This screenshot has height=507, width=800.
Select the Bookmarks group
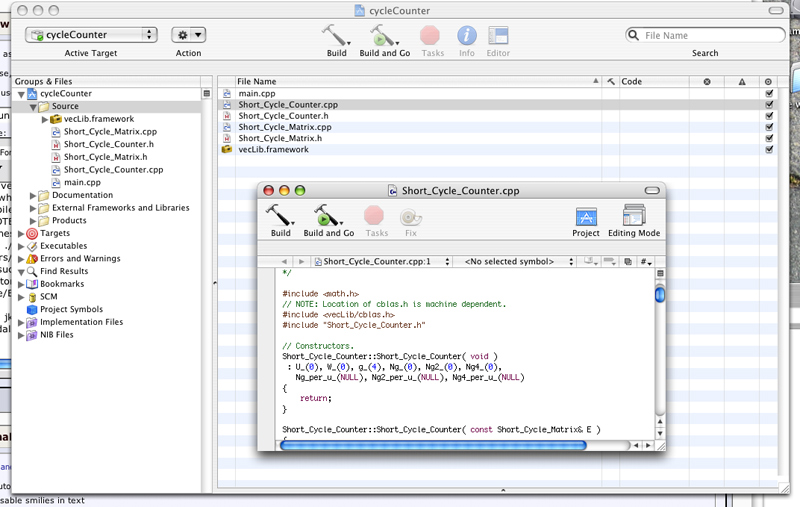click(62, 284)
